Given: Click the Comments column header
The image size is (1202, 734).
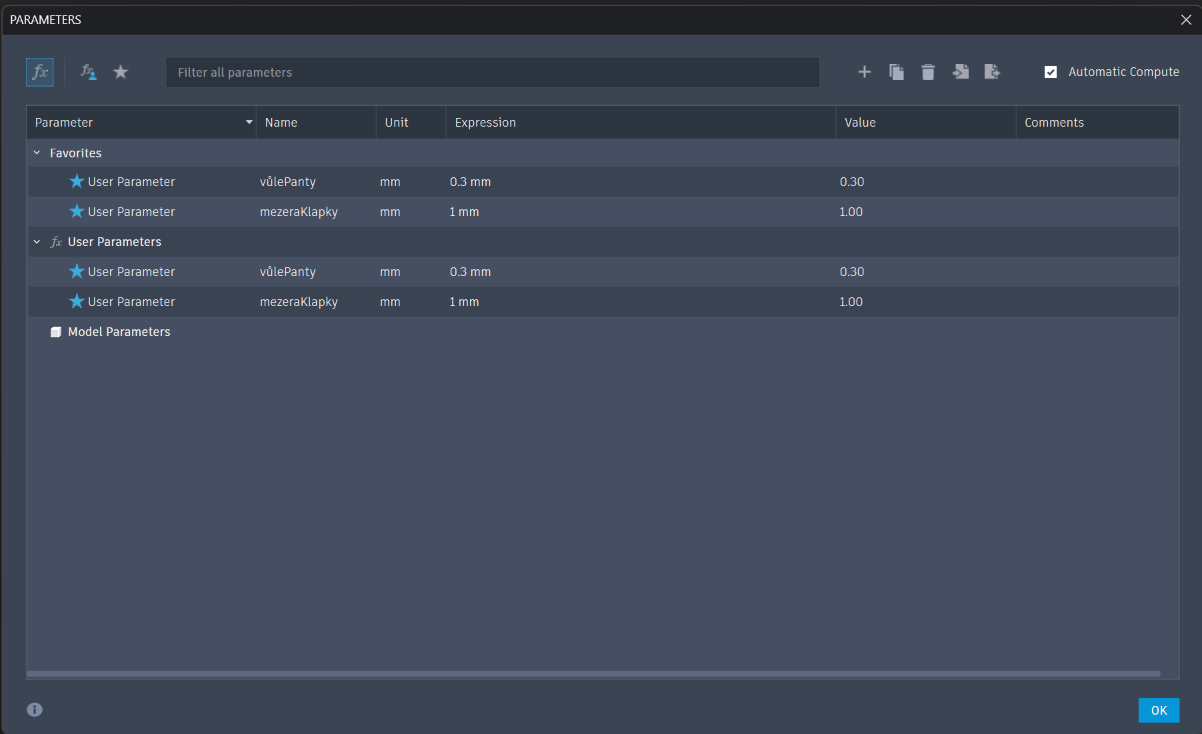Looking at the screenshot, I should 1097,123.
